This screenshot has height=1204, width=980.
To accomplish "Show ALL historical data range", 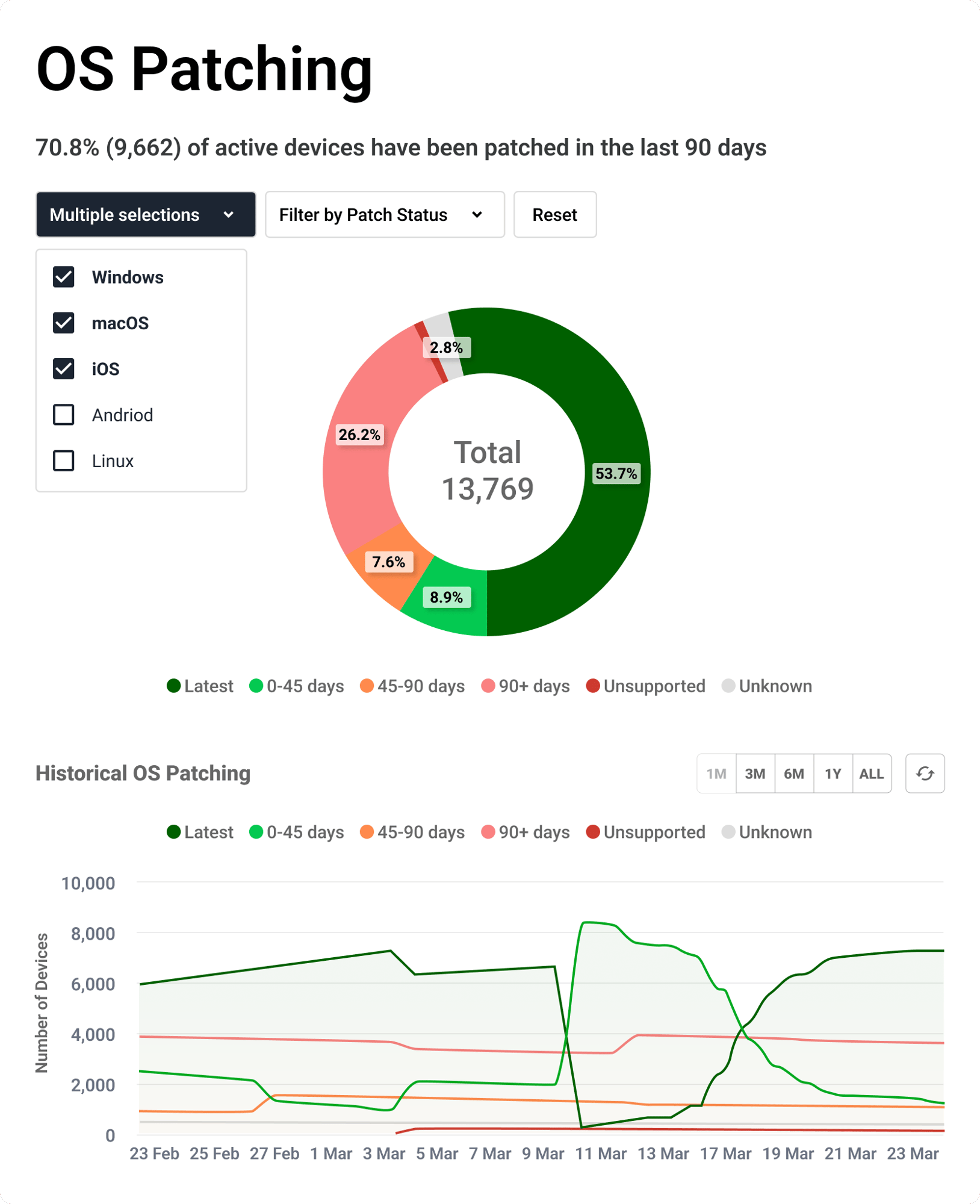I will point(871,774).
